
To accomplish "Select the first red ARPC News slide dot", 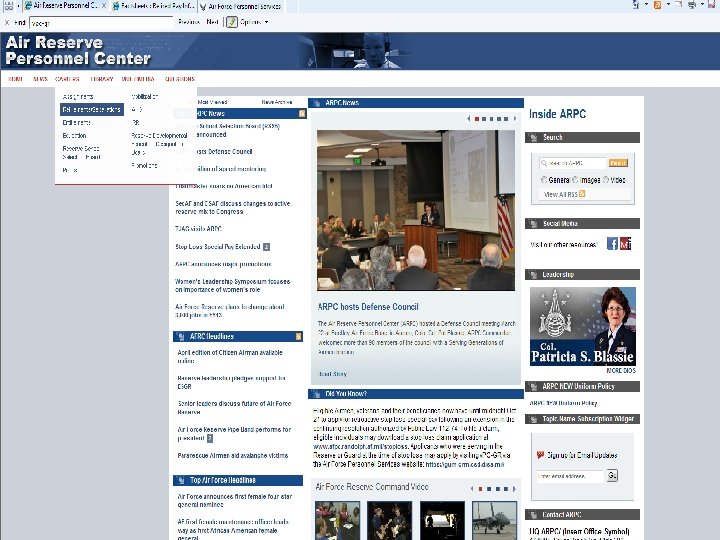I will (x=477, y=119).
